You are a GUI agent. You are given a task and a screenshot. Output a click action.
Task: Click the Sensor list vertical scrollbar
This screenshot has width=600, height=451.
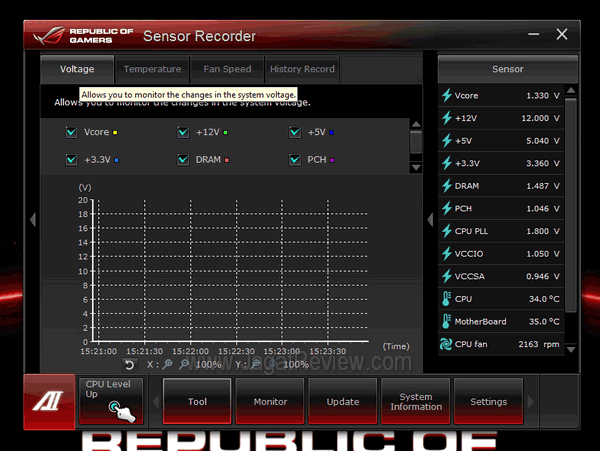[x=571, y=205]
